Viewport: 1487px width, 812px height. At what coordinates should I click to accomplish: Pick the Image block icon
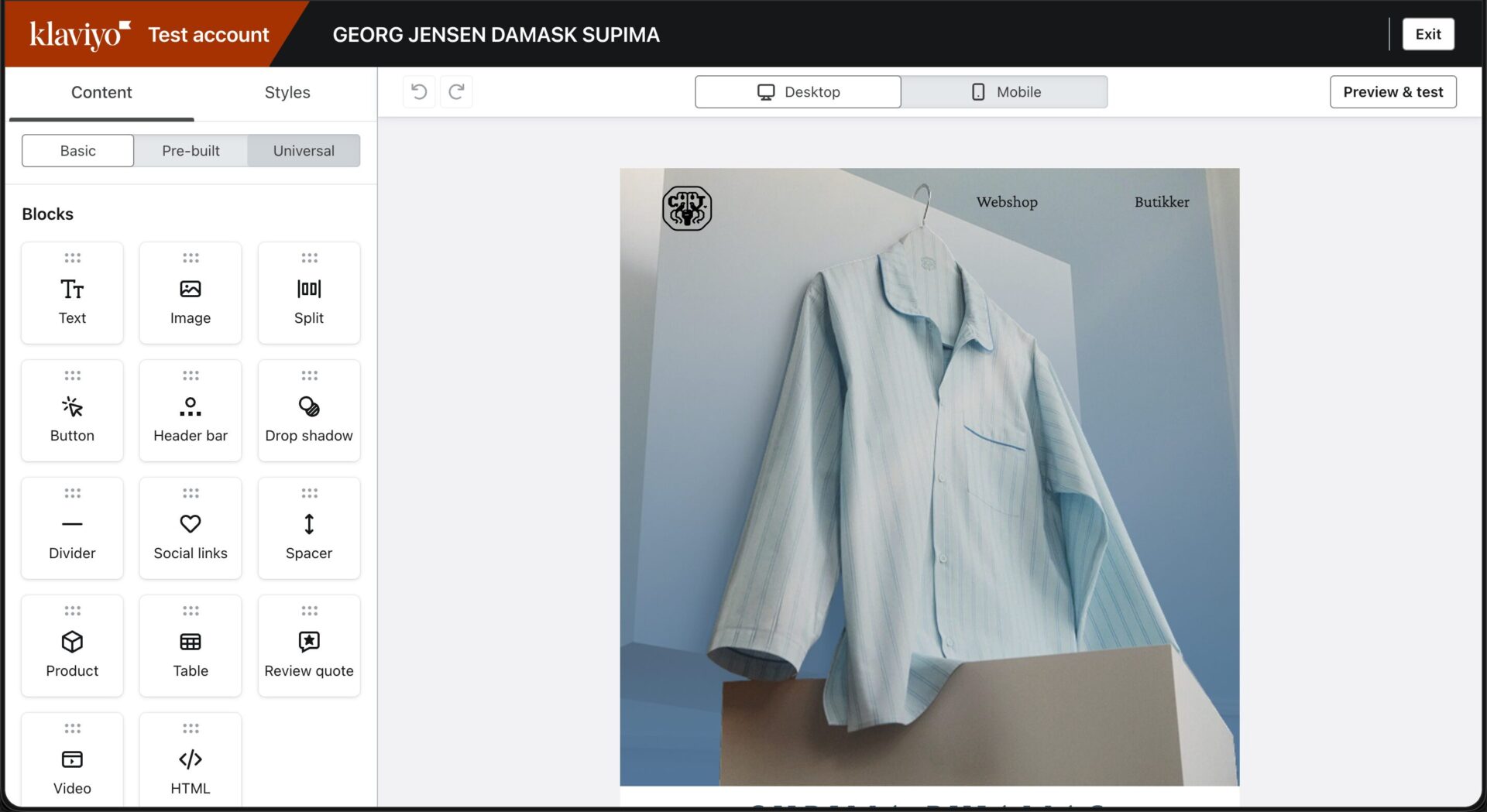(191, 290)
